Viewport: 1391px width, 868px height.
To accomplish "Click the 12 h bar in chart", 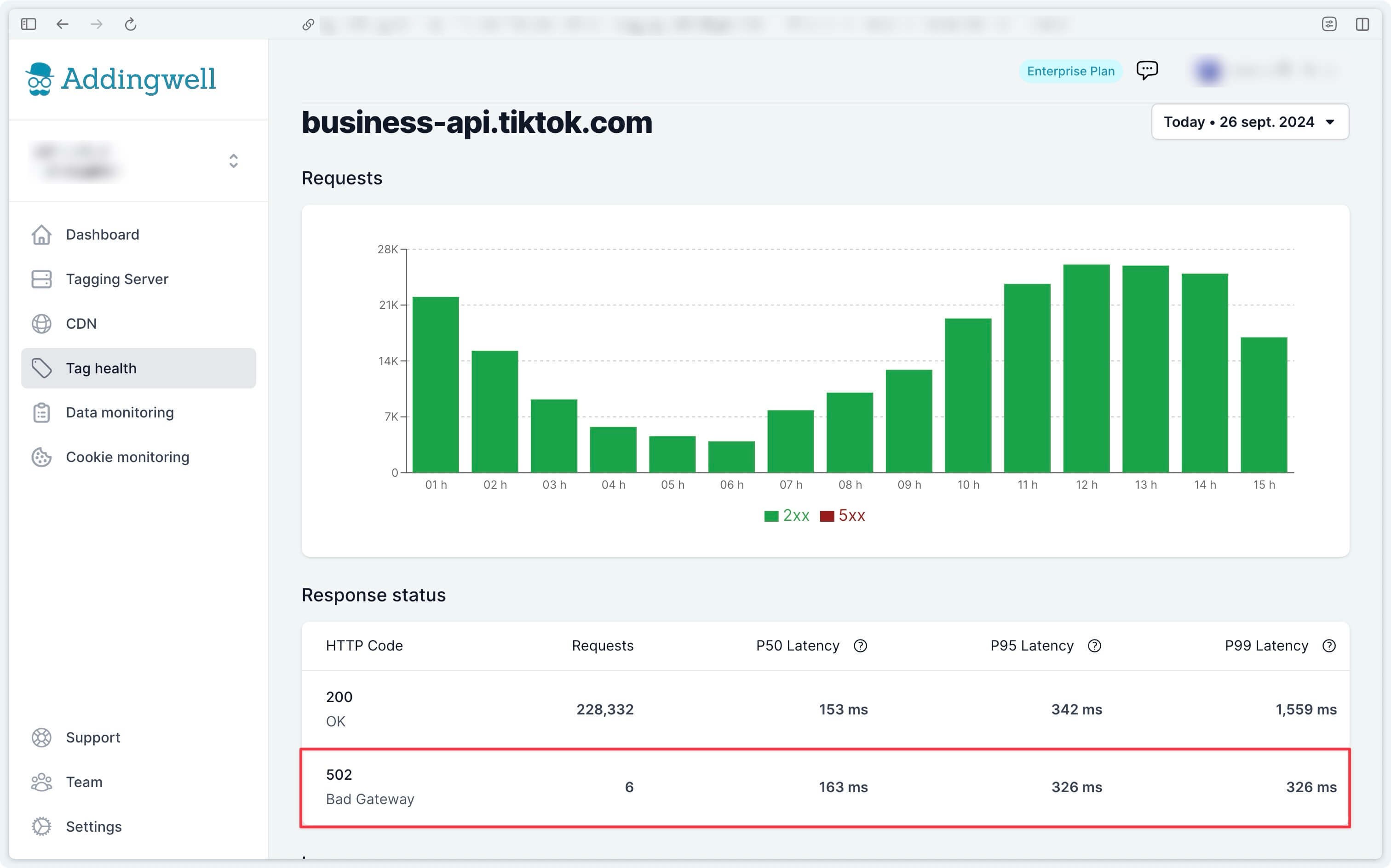I will (x=1086, y=369).
